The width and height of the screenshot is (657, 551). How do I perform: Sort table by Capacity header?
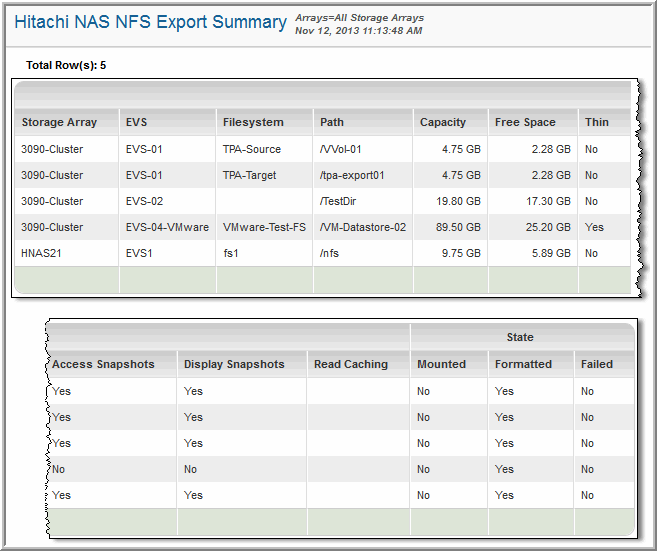443,122
